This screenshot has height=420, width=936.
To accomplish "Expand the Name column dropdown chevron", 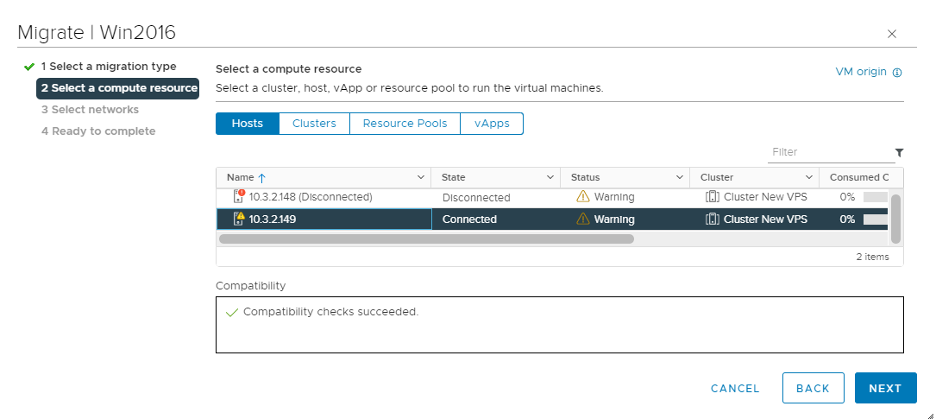I will click(x=420, y=177).
